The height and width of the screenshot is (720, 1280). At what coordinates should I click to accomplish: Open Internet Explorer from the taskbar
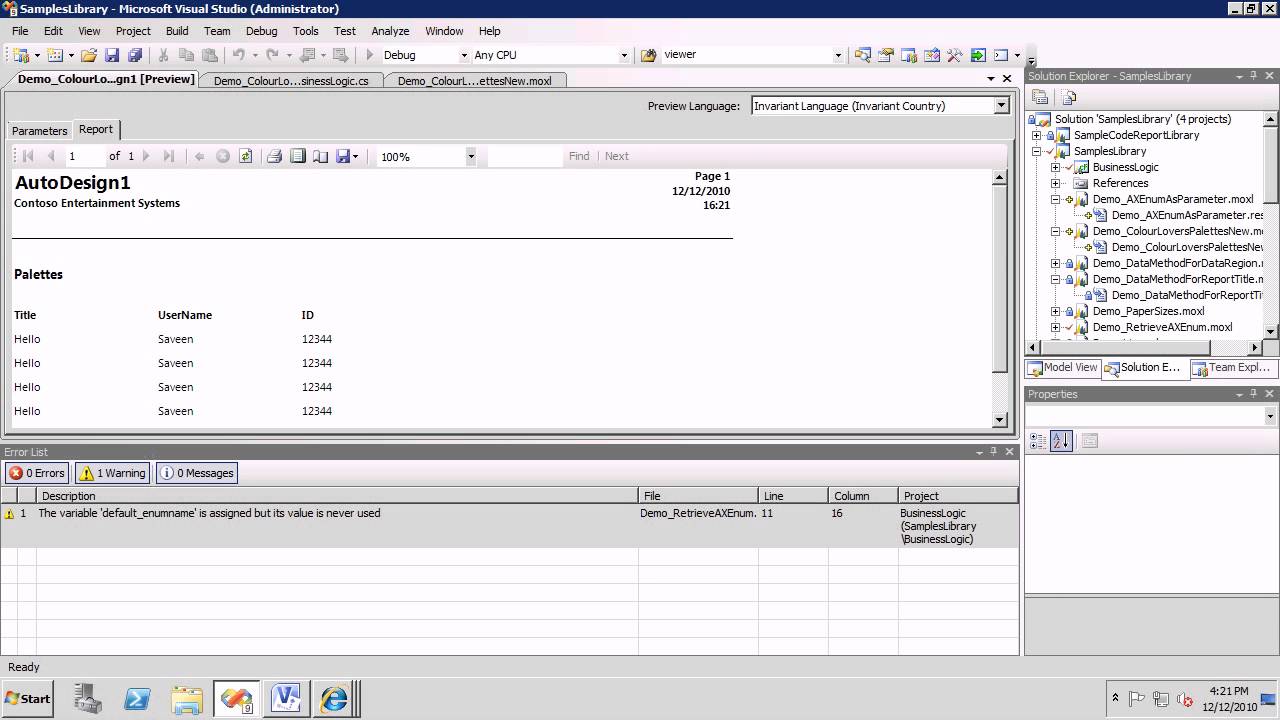334,699
